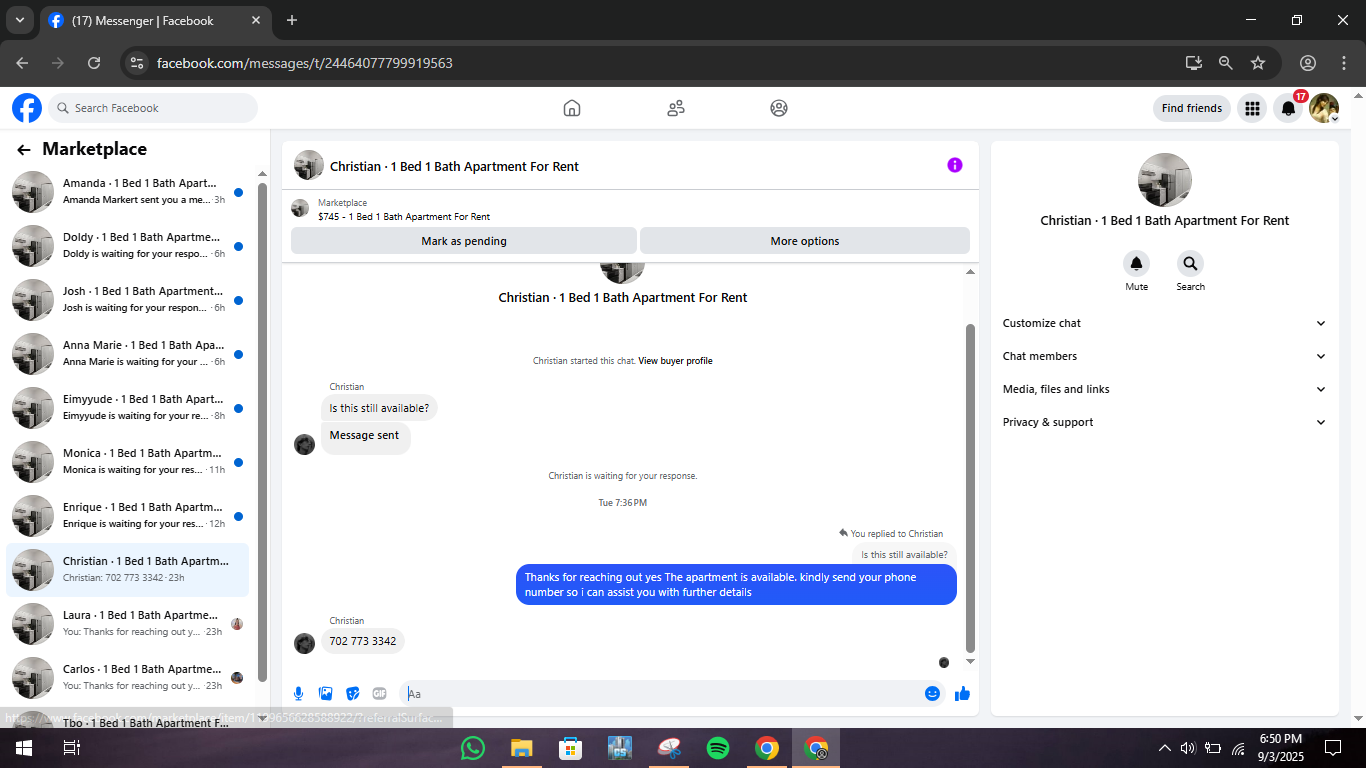Viewport: 1366px width, 768px height.
Task: Show hidden system tray icons
Action: coord(1164,748)
